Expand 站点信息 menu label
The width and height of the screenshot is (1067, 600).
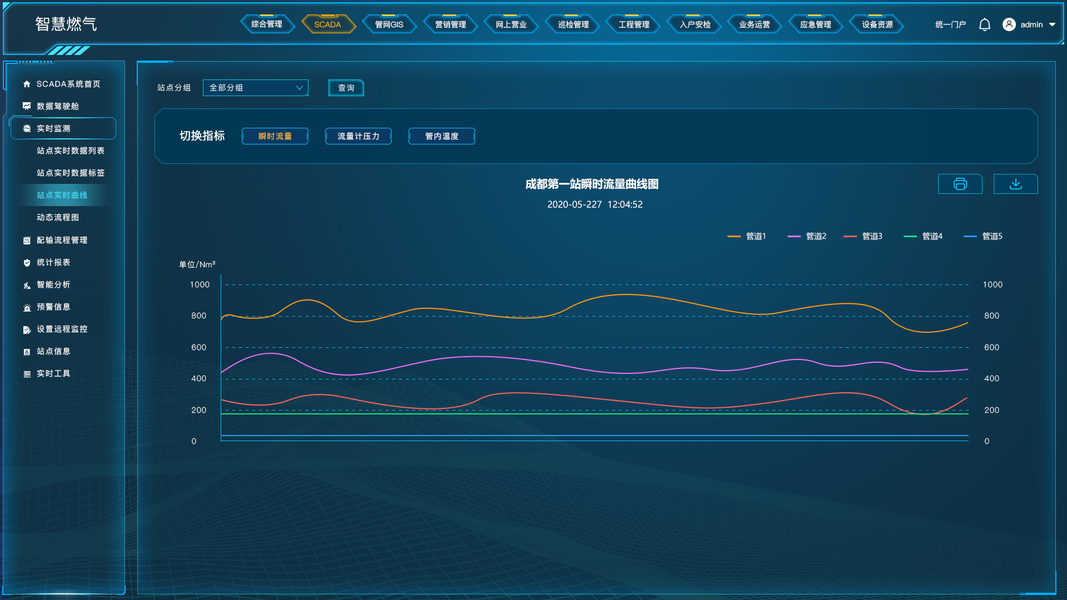(x=54, y=352)
